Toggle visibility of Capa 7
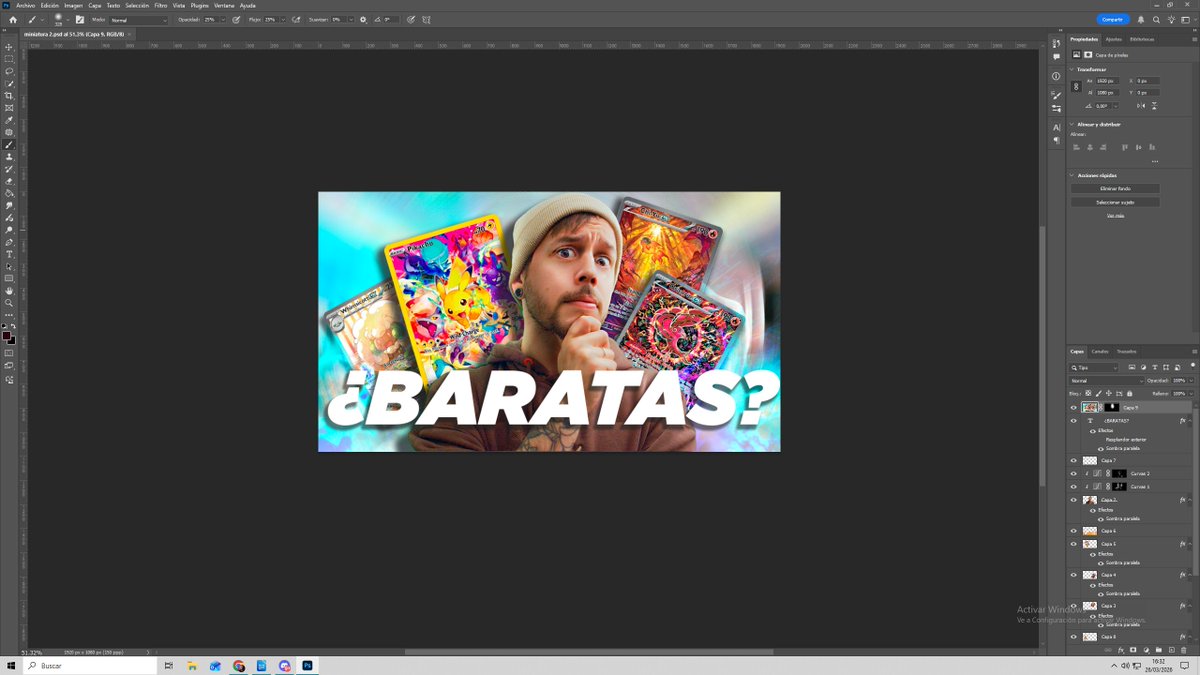1200x675 pixels. click(1073, 460)
